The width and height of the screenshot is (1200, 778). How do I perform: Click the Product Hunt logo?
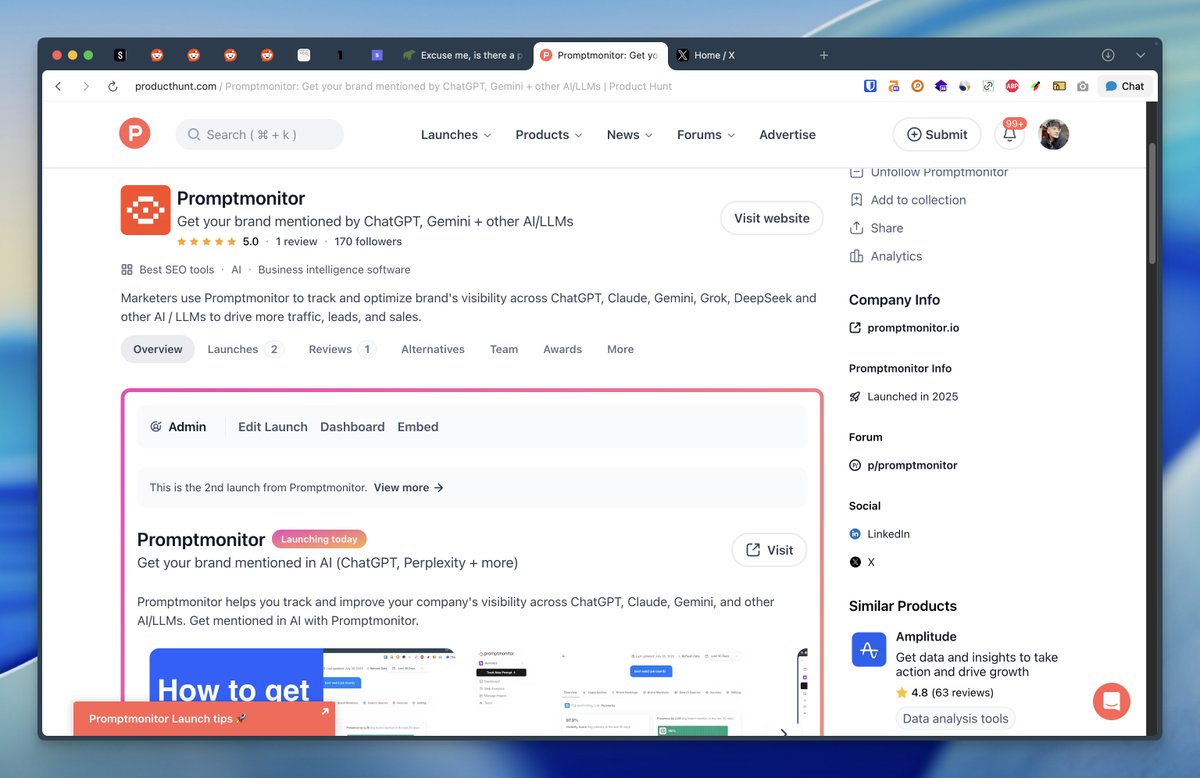[x=135, y=133]
